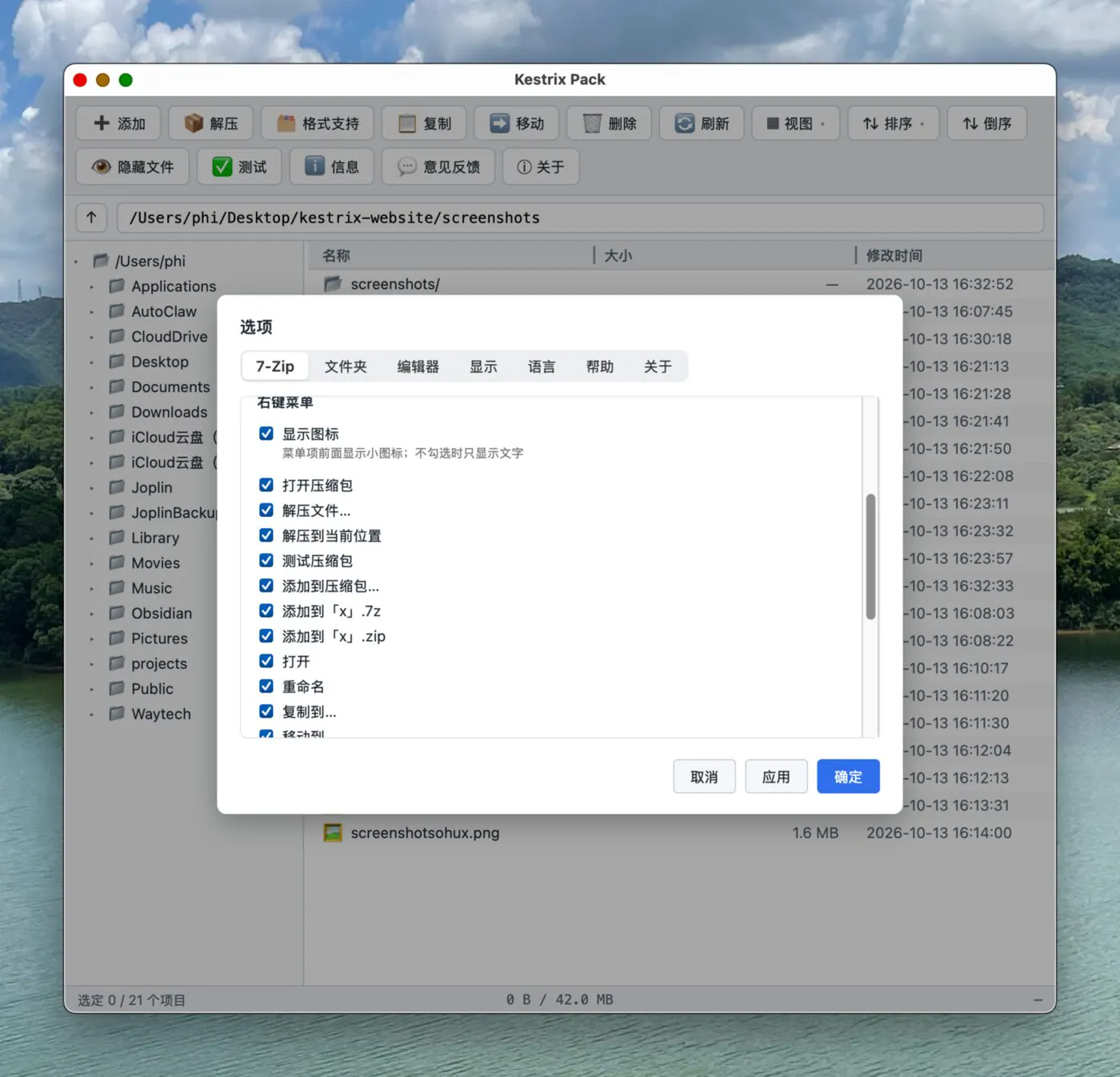
Task: Click the 修改时间 column header
Action: coord(894,255)
